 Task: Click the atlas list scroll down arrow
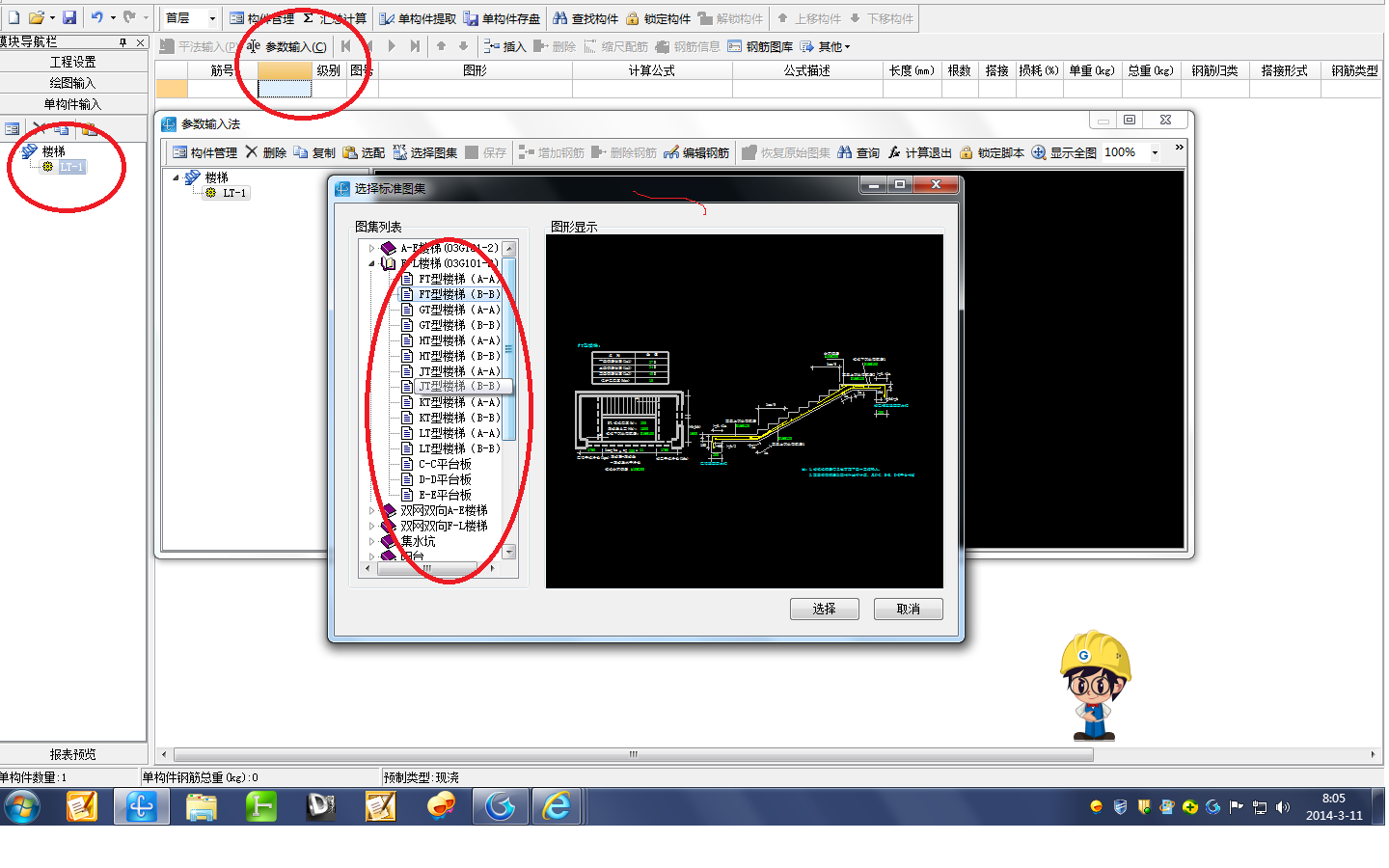509,553
